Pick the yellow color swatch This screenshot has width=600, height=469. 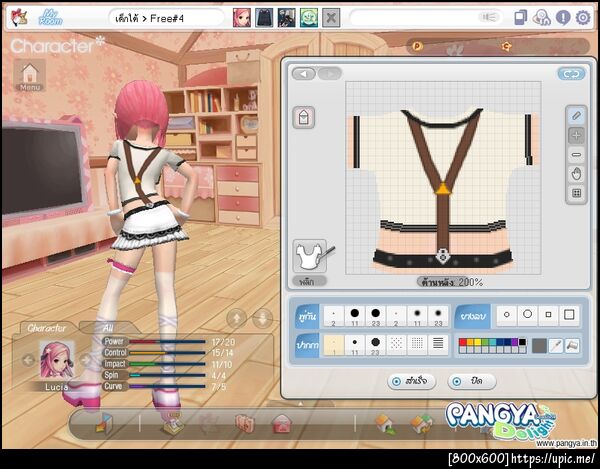click(478, 342)
